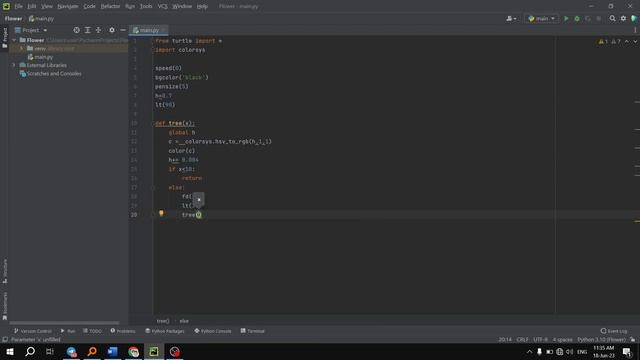This screenshot has width=640, height=360.
Task: Click the Python 3.10 interpreter selector in status bar
Action: [x=601, y=340]
